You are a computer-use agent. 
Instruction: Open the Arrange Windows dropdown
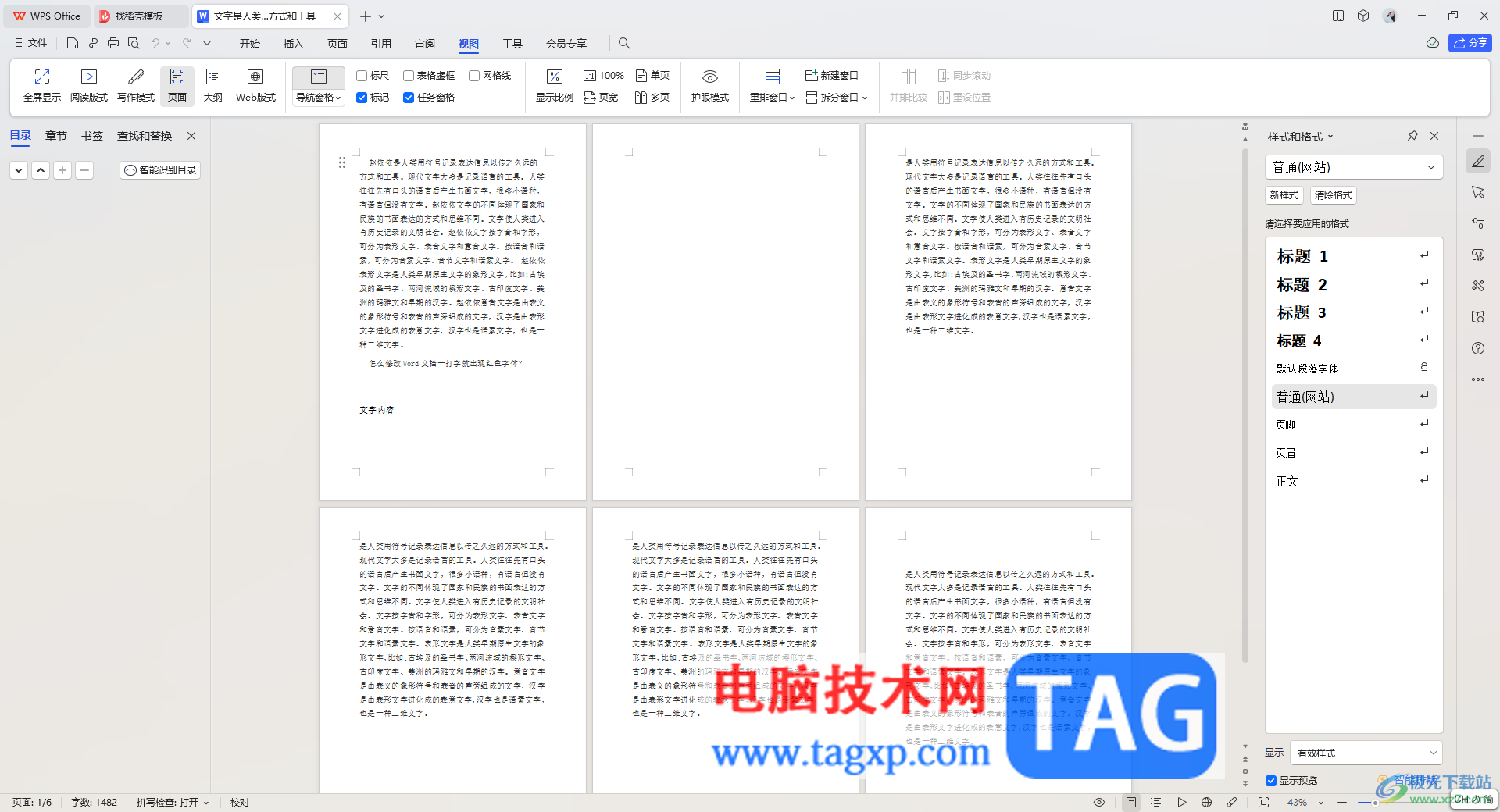pos(772,98)
